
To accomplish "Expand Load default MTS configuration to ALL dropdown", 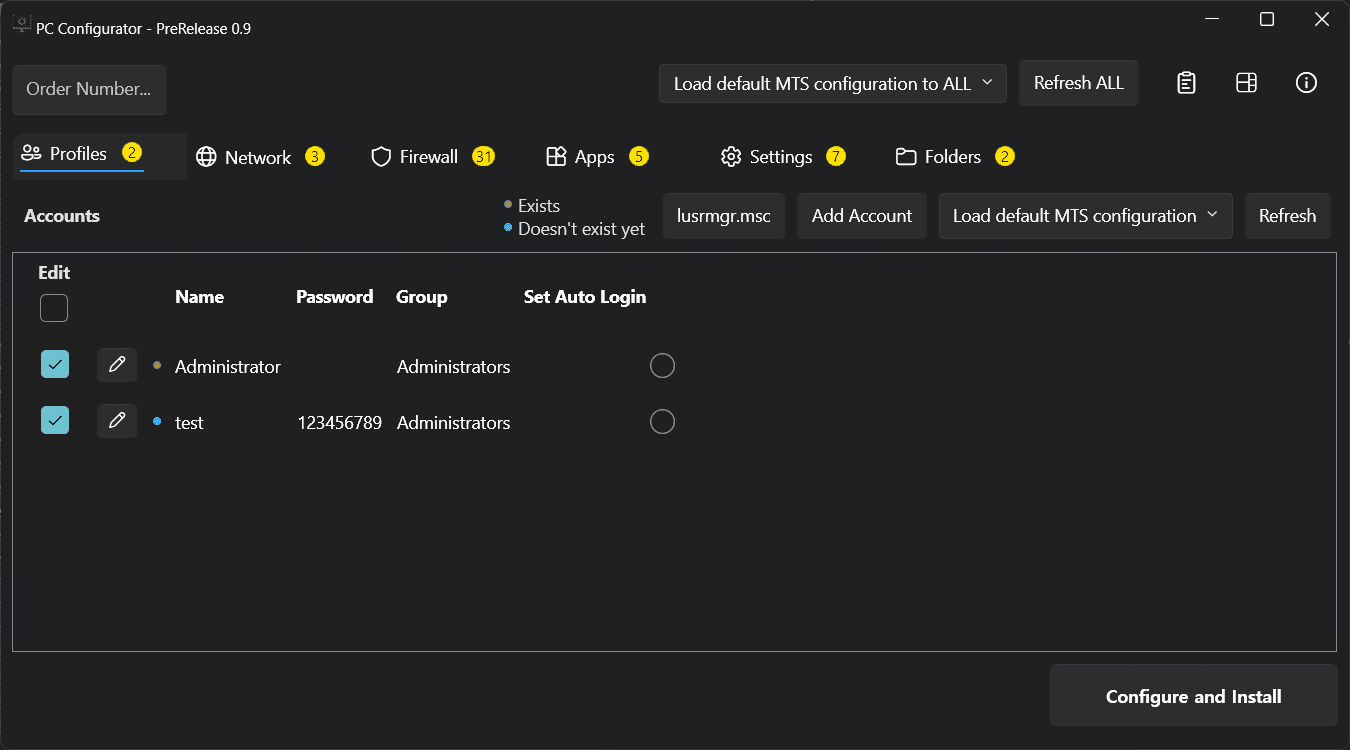I will [832, 83].
